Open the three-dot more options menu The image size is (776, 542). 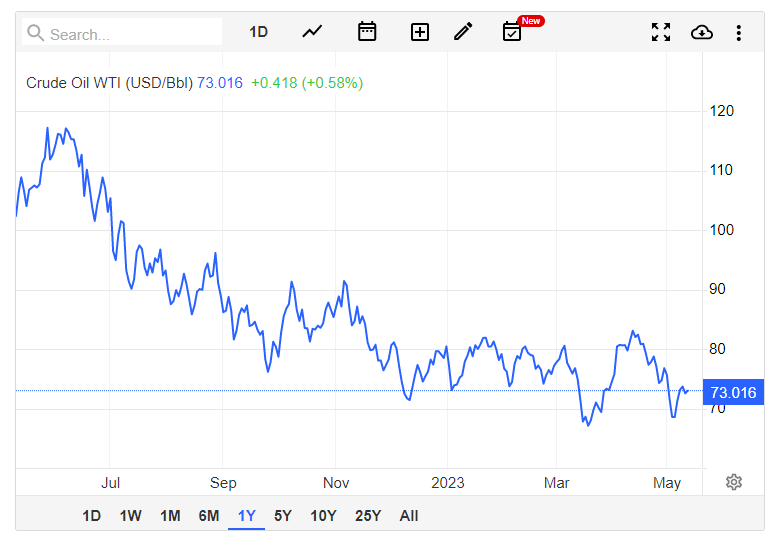(x=738, y=33)
